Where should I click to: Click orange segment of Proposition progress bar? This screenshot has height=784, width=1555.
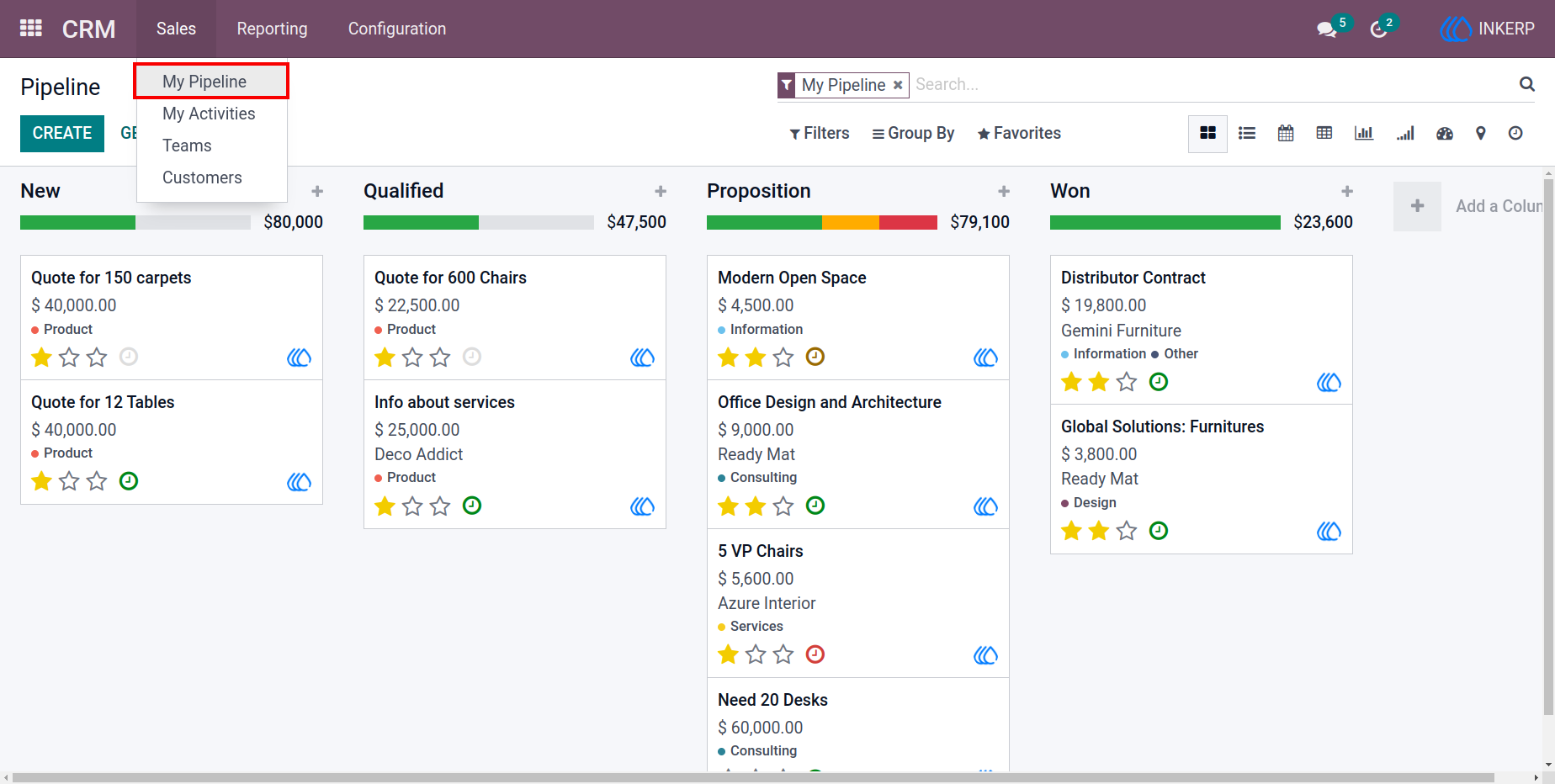pyautogui.click(x=851, y=222)
